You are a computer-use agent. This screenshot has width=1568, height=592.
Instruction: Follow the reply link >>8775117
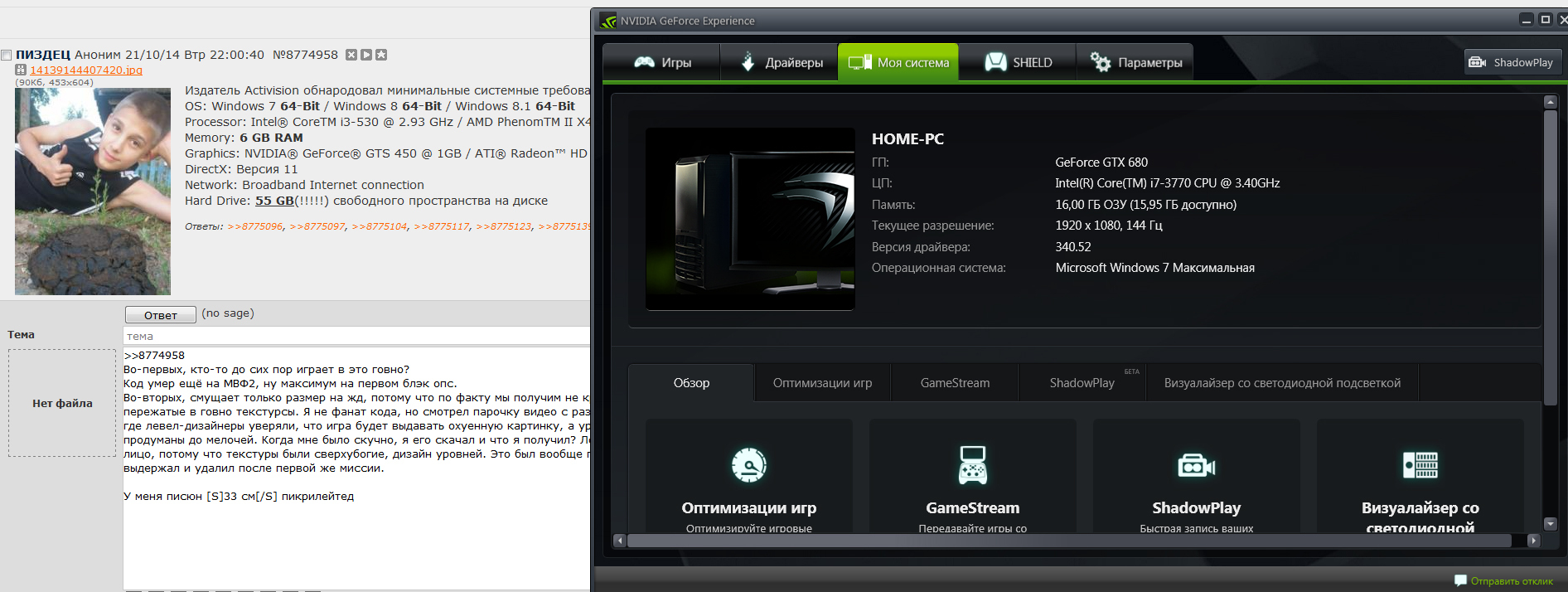pyautogui.click(x=442, y=226)
